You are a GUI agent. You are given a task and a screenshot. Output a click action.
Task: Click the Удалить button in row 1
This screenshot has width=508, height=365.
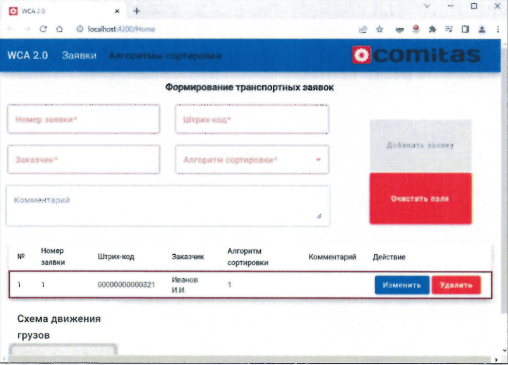click(x=456, y=285)
